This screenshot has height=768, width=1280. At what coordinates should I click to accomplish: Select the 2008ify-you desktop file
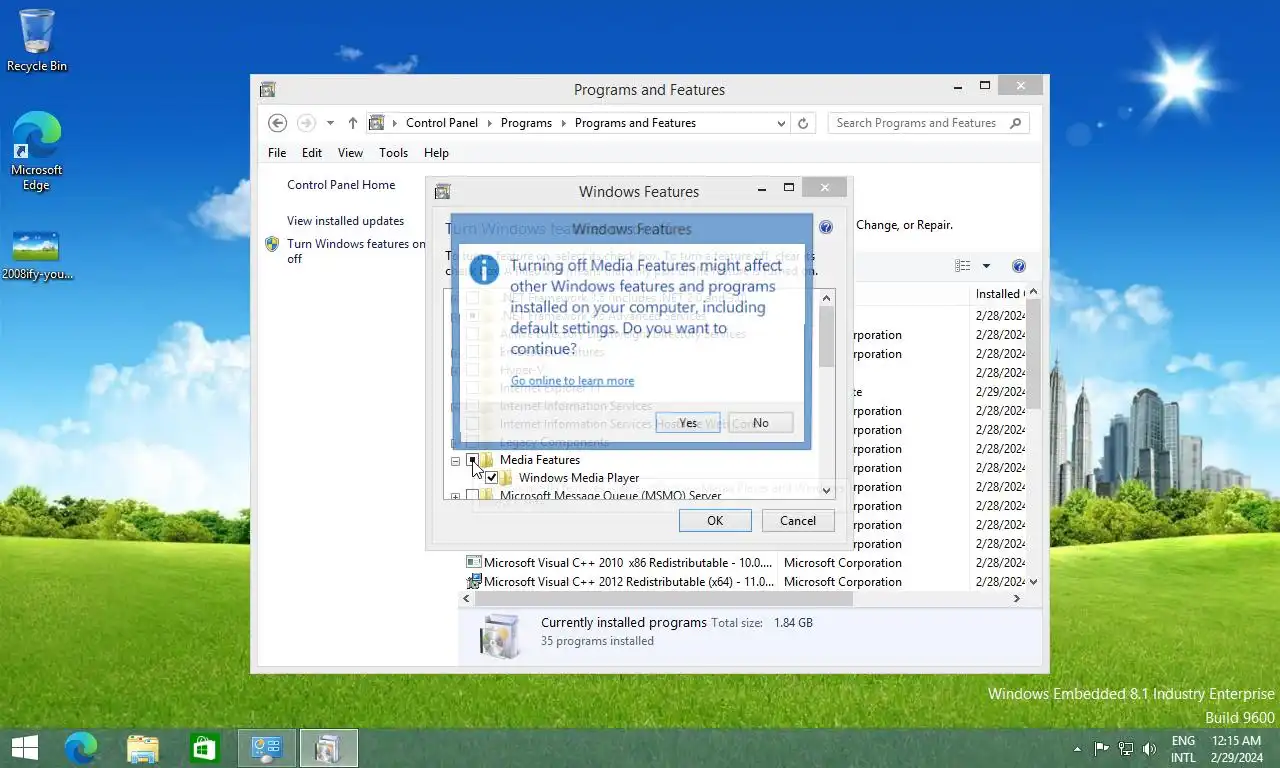(x=37, y=256)
